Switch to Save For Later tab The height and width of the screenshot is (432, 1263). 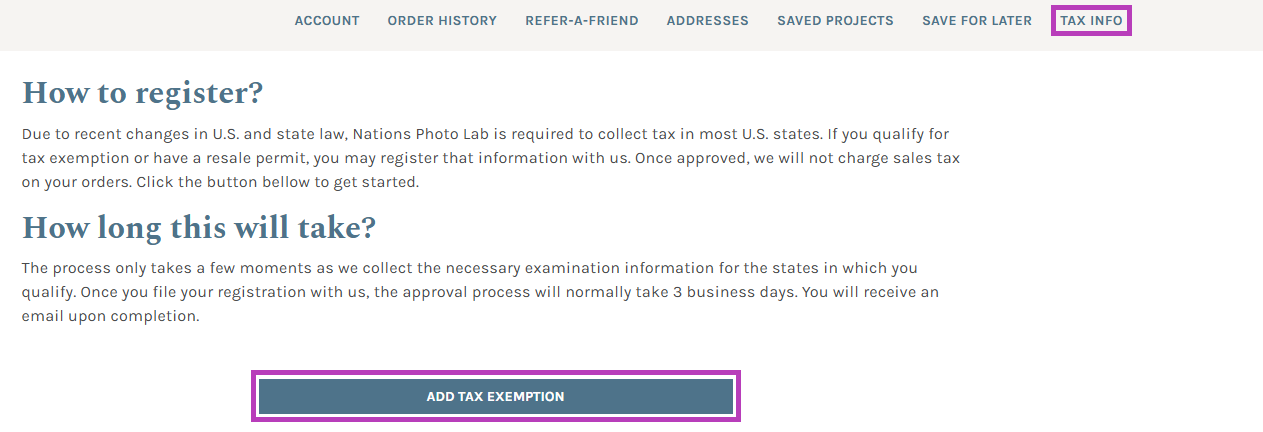976,21
